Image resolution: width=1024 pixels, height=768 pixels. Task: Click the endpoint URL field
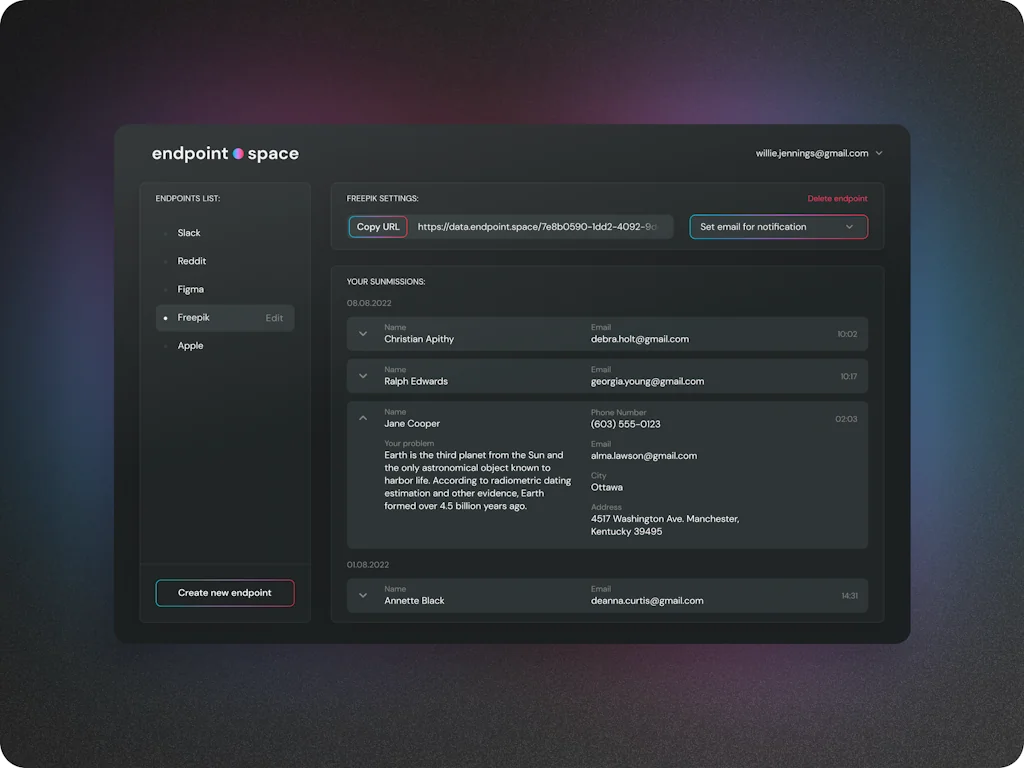(542, 227)
